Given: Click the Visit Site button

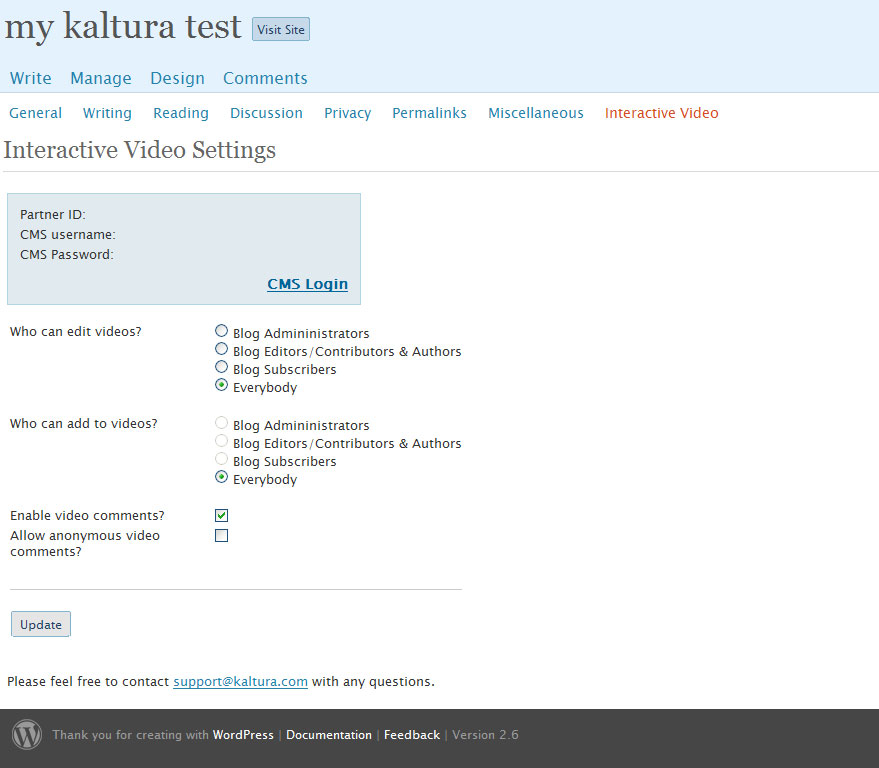Looking at the screenshot, I should click(281, 29).
